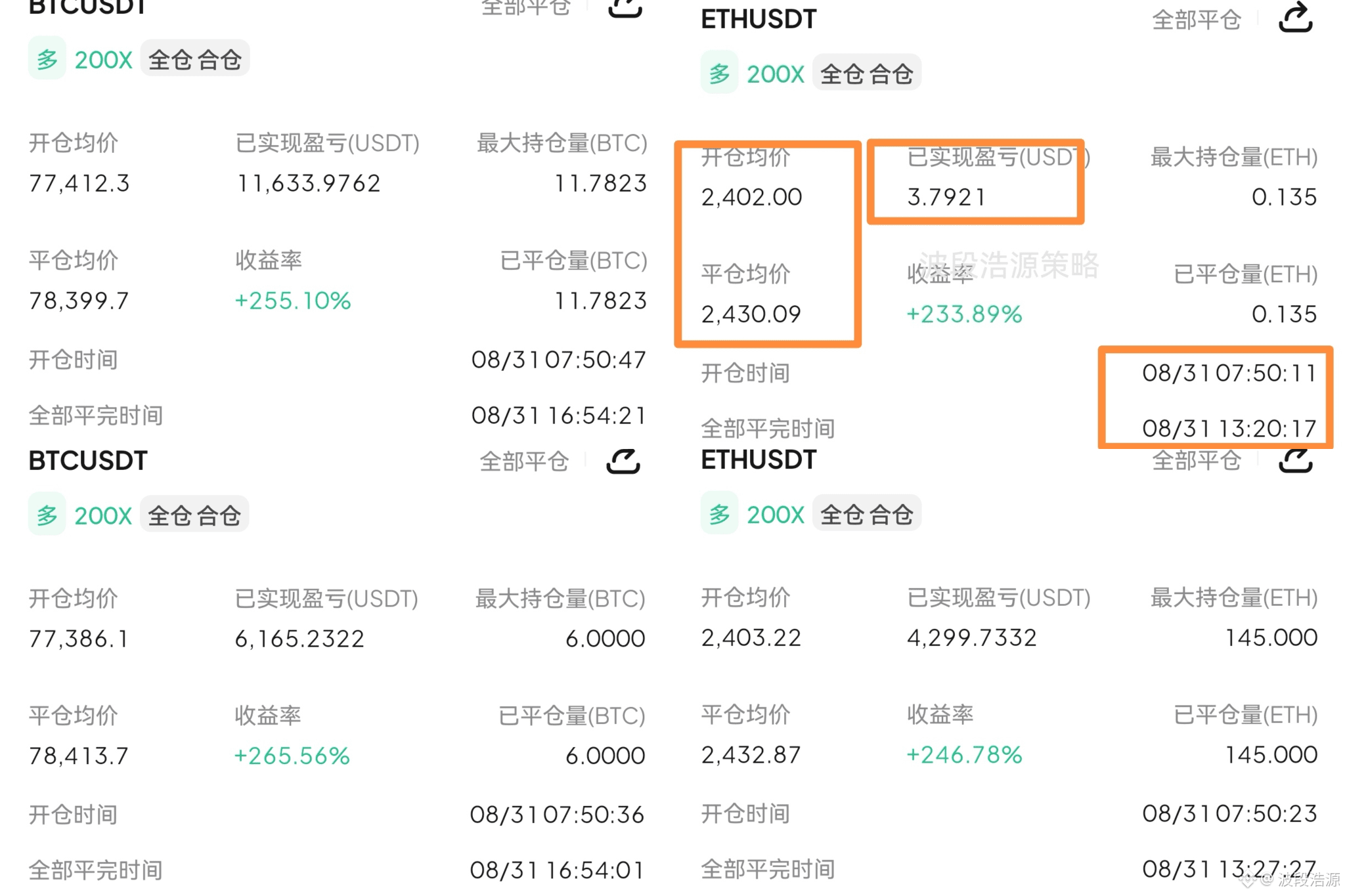1345x896 pixels.
Task: Click 全部平仓 on lower BTCUSDT card
Action: tap(524, 461)
